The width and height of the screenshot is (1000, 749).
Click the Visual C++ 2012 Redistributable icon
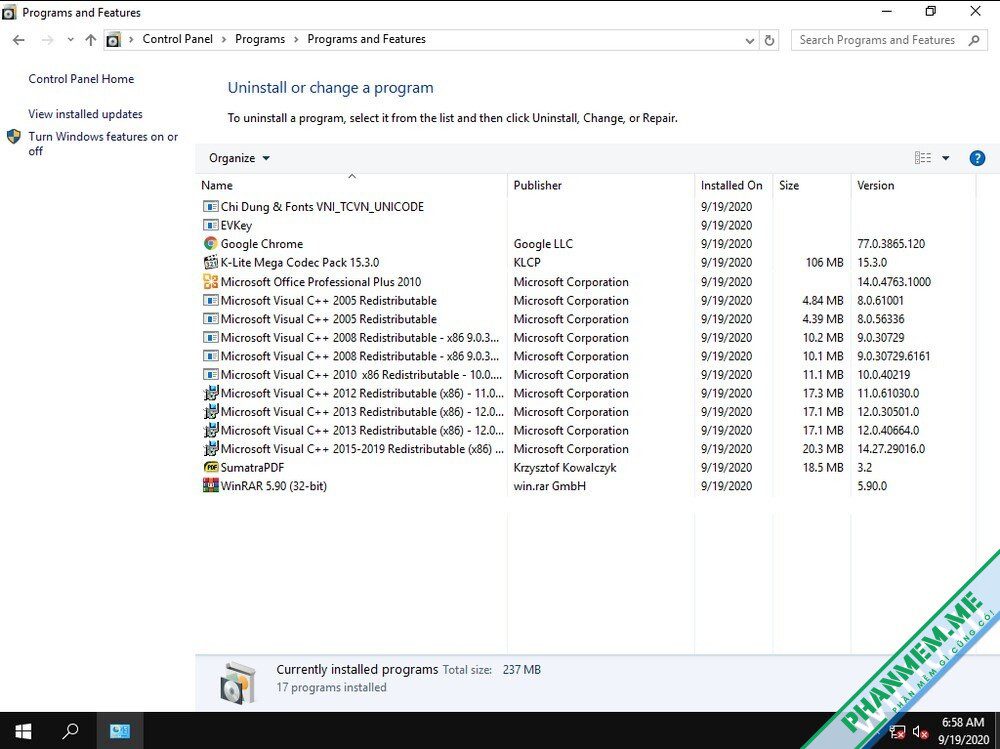[x=210, y=393]
